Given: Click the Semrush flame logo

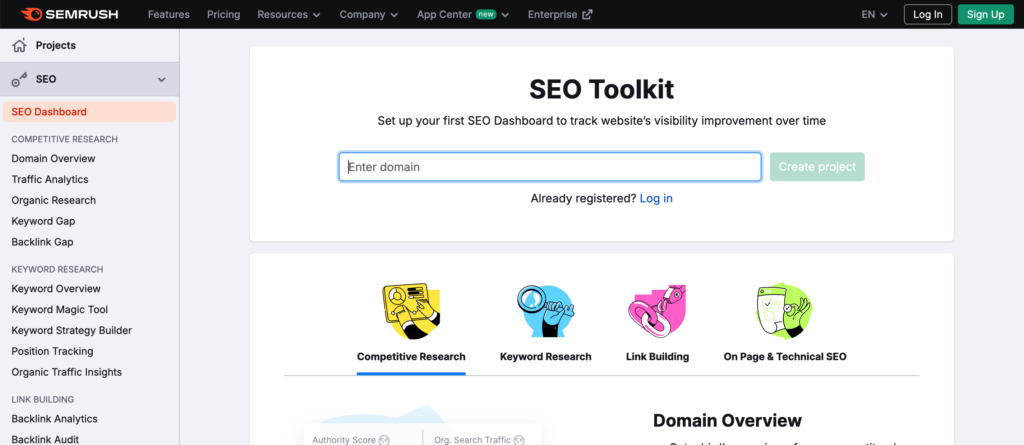Looking at the screenshot, I should point(31,14).
